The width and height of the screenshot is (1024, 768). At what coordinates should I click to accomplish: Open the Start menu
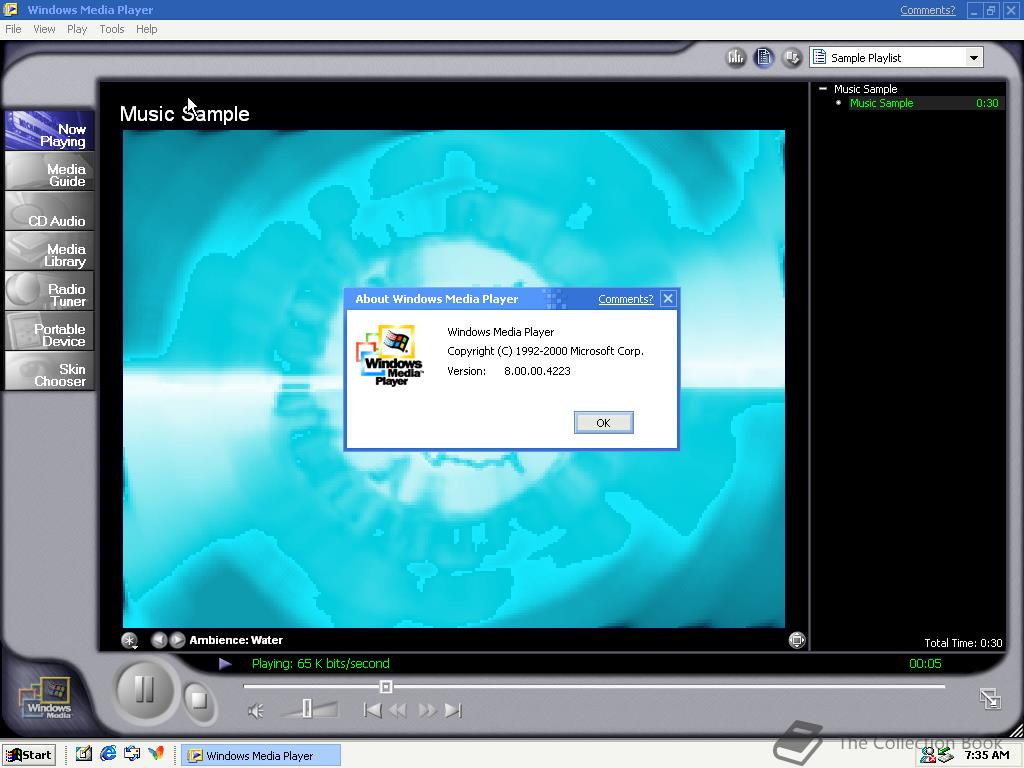point(29,755)
